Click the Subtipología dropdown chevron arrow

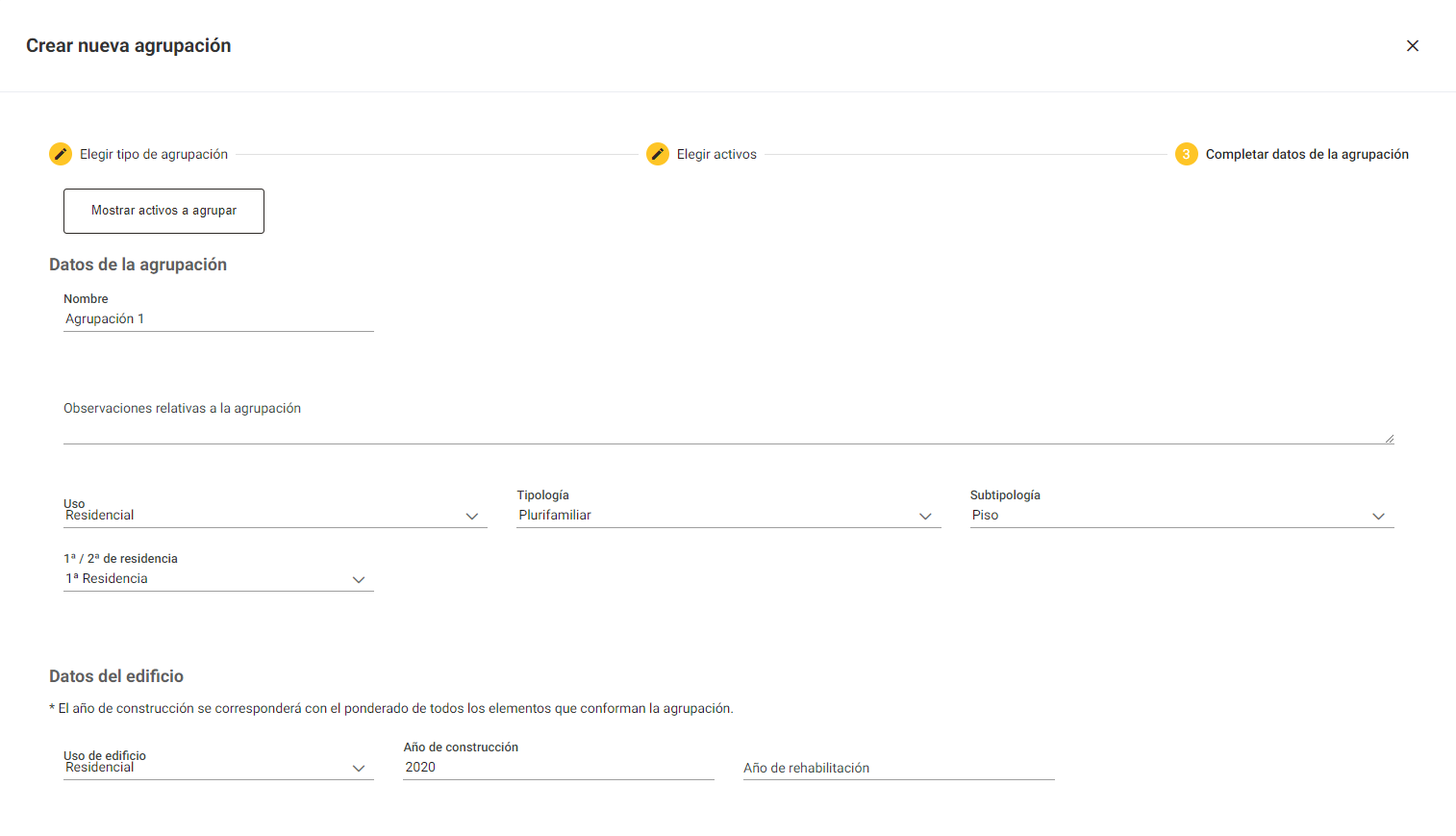tap(1378, 517)
